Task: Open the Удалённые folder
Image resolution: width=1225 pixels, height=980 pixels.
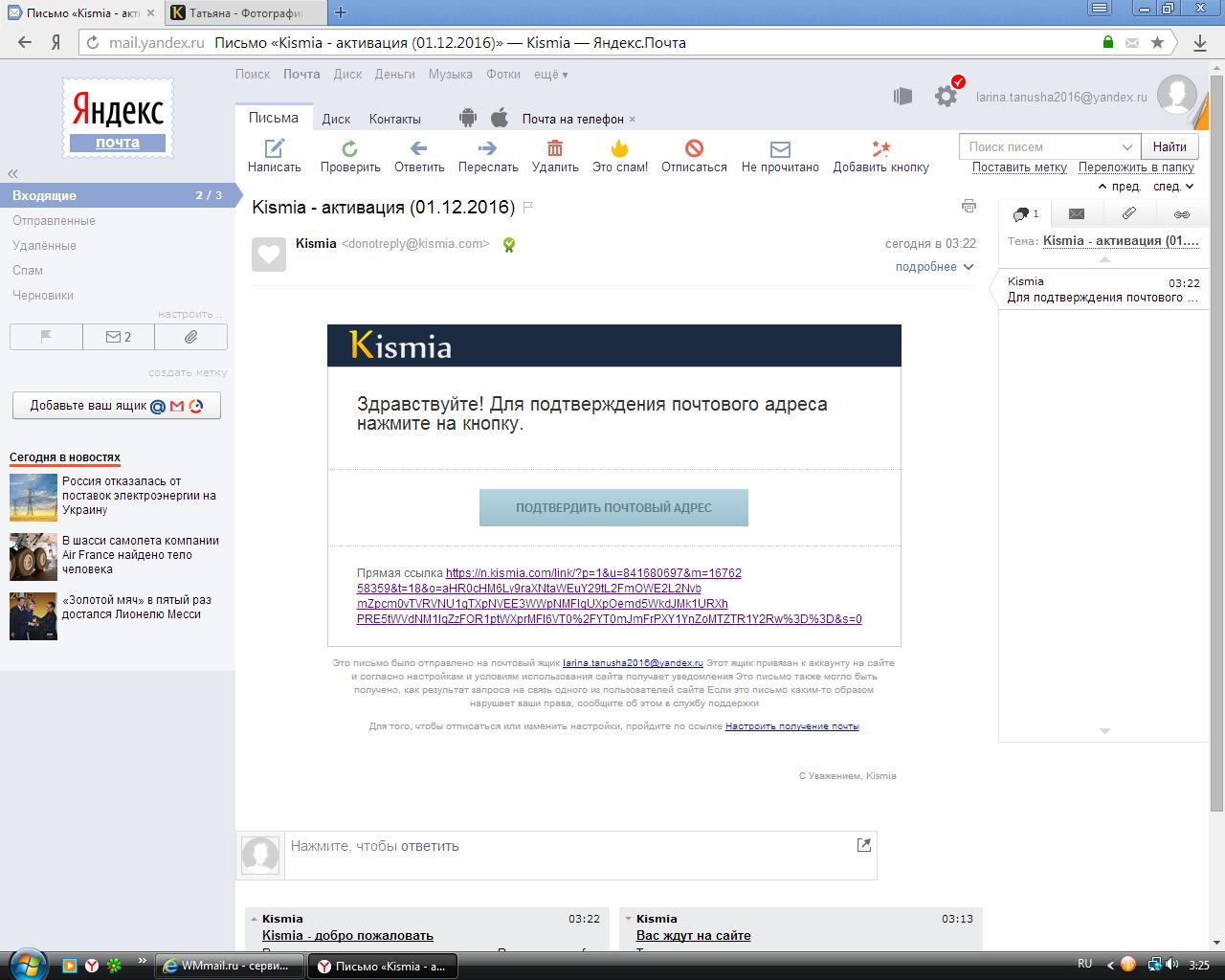Action: (44, 246)
